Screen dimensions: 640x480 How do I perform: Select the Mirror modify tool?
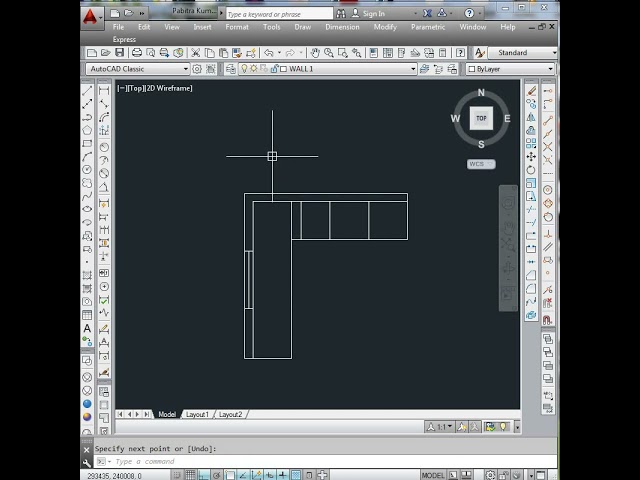coord(531,118)
